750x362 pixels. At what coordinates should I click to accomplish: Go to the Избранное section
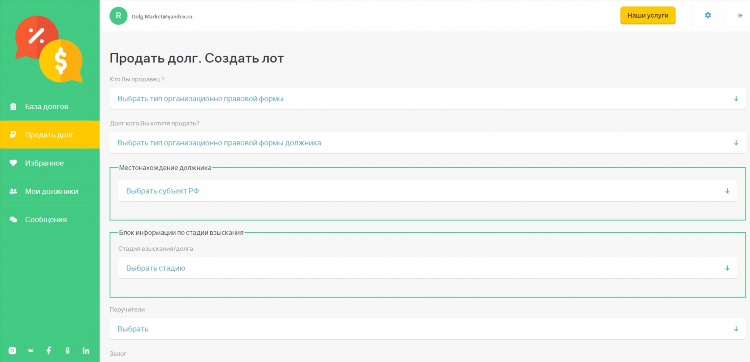pos(50,163)
